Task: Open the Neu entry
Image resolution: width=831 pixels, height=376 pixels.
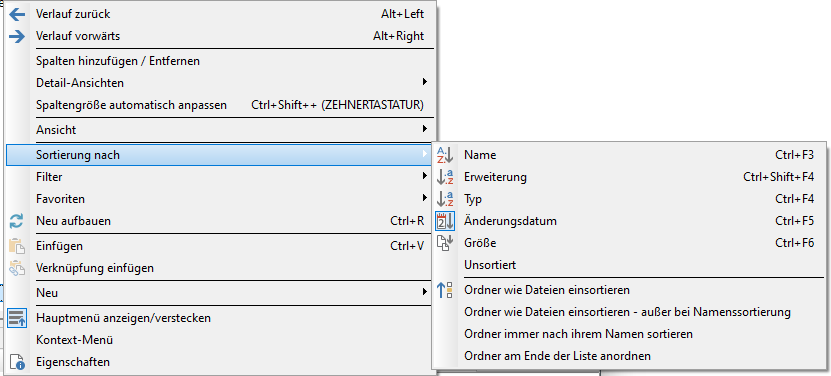Action: (x=220, y=293)
